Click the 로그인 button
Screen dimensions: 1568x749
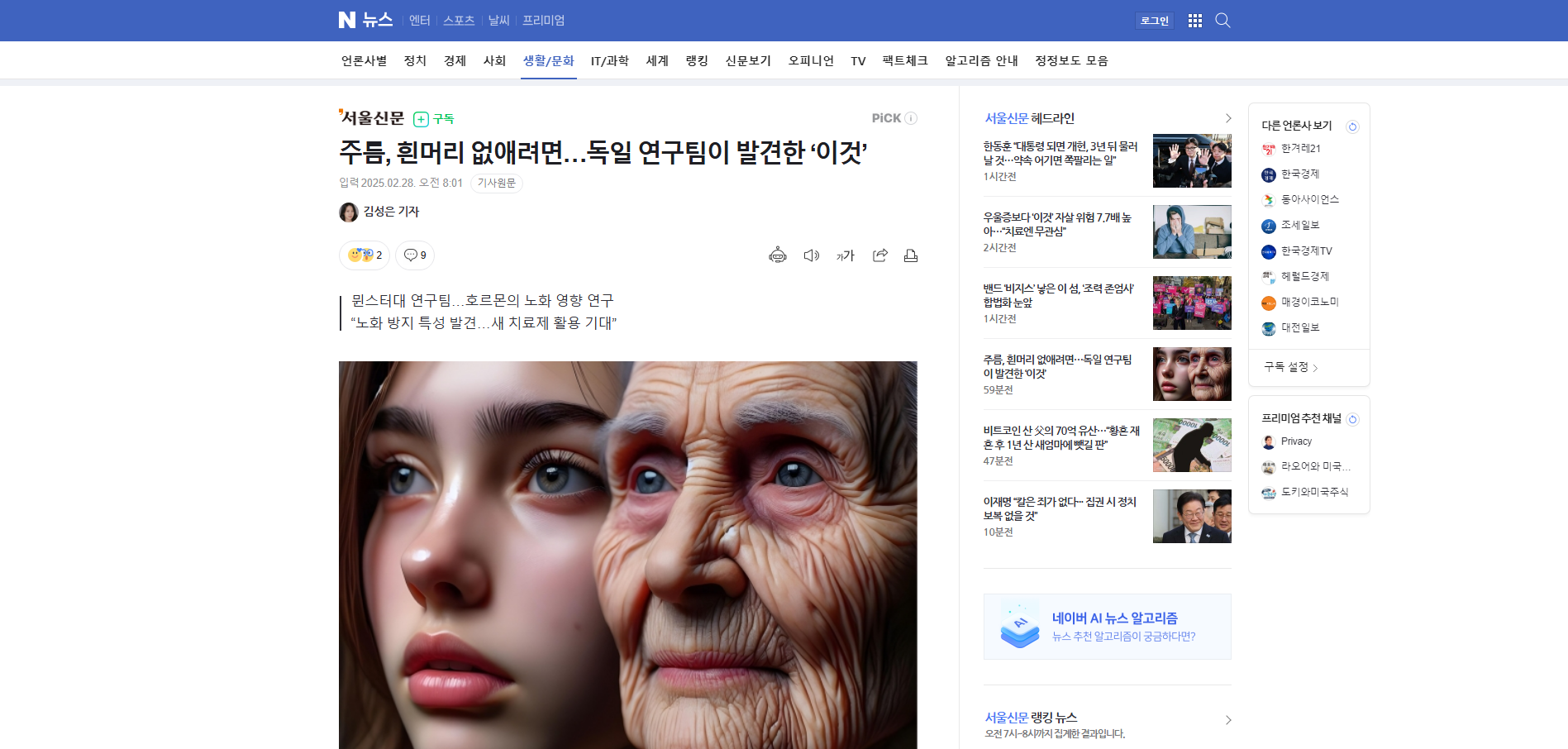(x=1154, y=21)
